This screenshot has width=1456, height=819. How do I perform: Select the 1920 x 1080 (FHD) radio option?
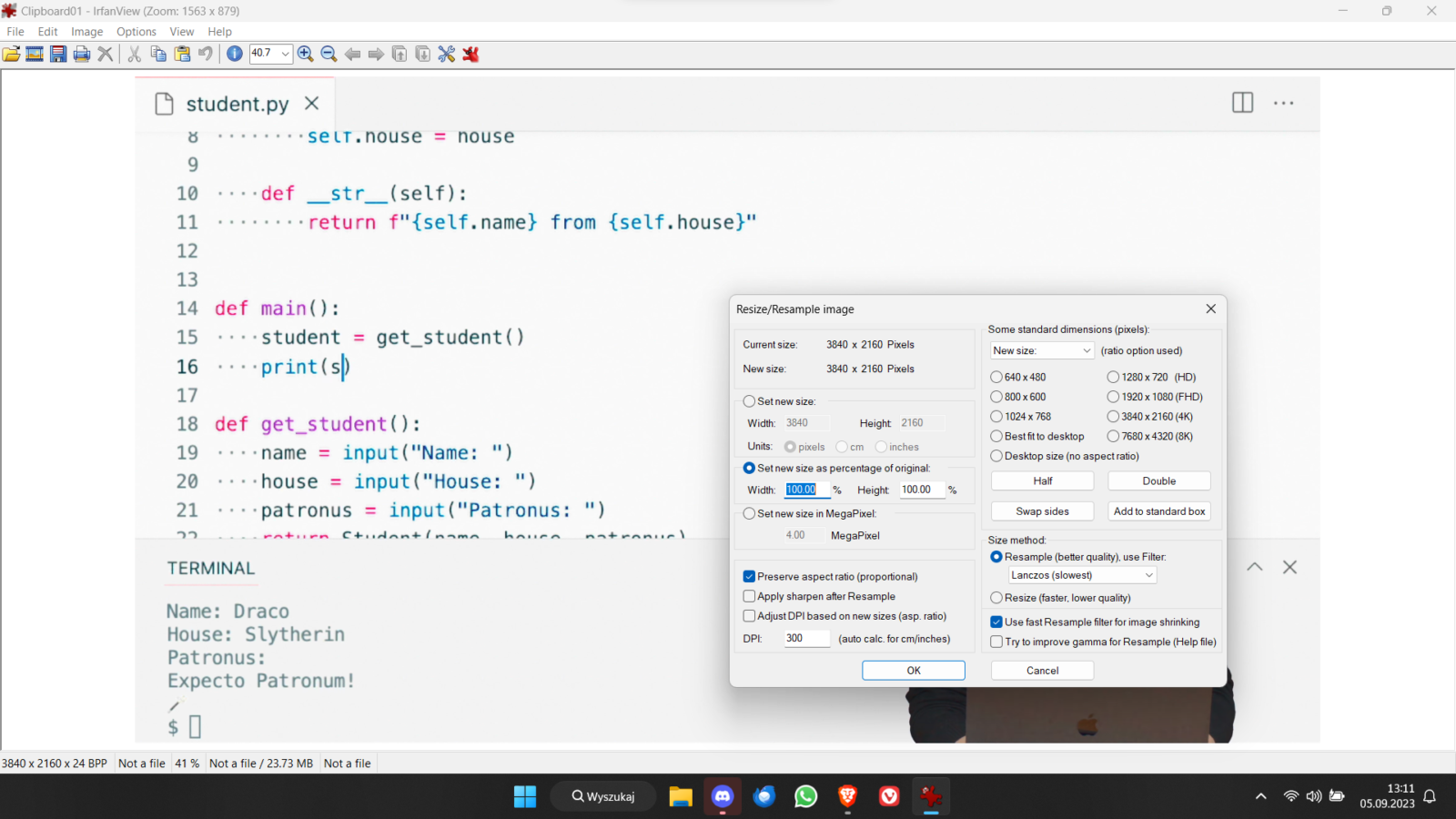pyautogui.click(x=1113, y=397)
